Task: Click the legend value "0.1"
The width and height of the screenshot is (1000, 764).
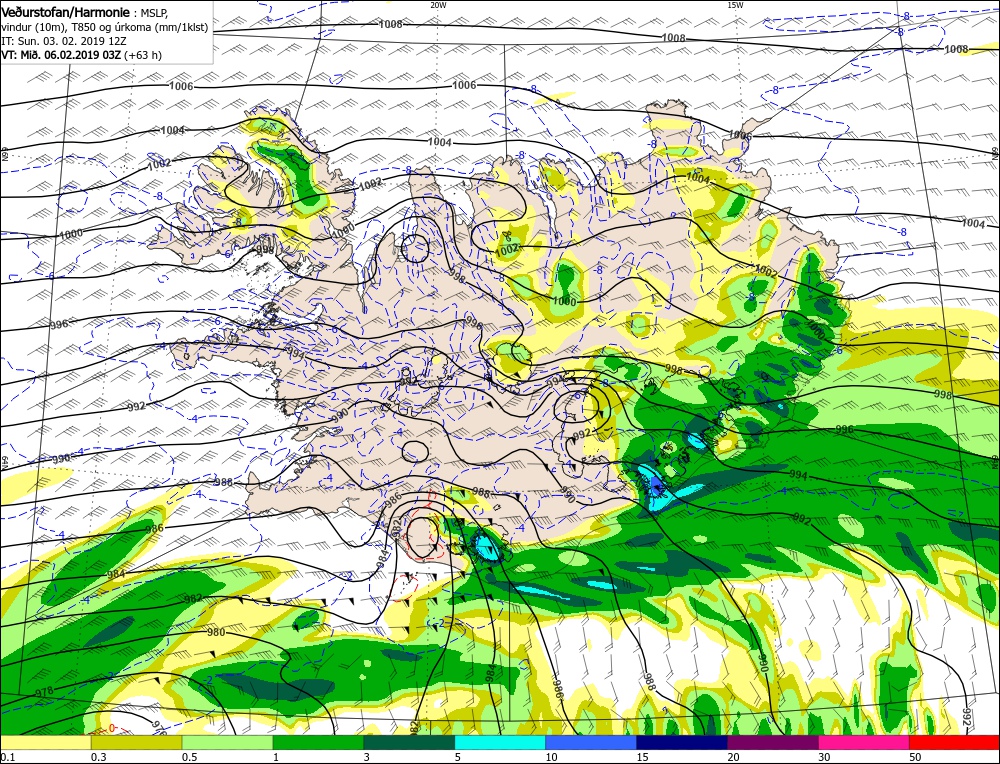Action: pyautogui.click(x=8, y=757)
